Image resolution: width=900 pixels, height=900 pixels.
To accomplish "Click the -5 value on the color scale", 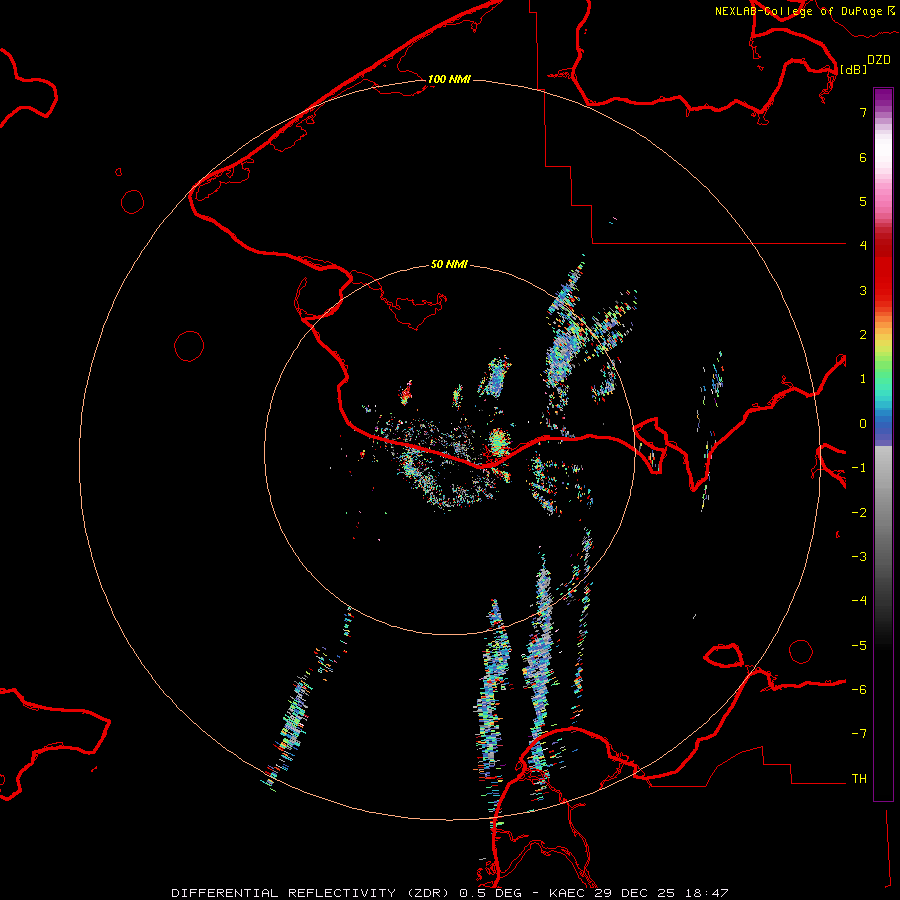I will (x=859, y=645).
